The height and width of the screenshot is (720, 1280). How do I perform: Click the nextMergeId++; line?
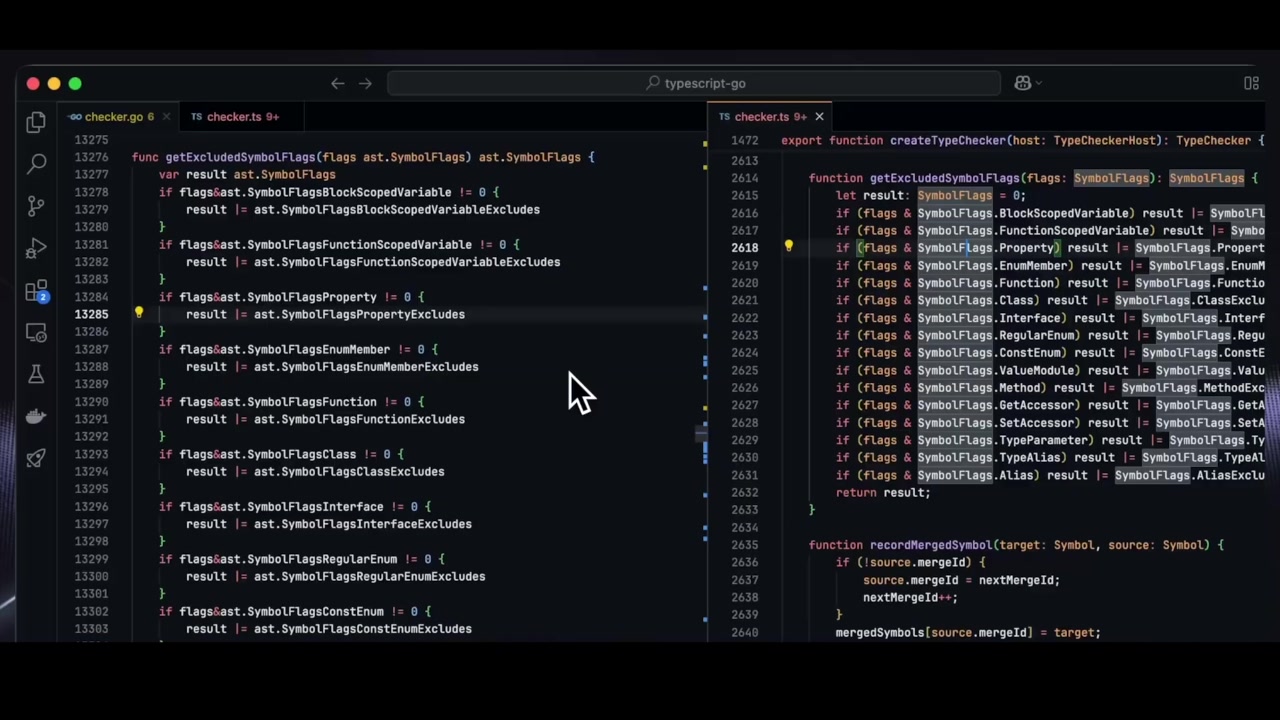910,597
